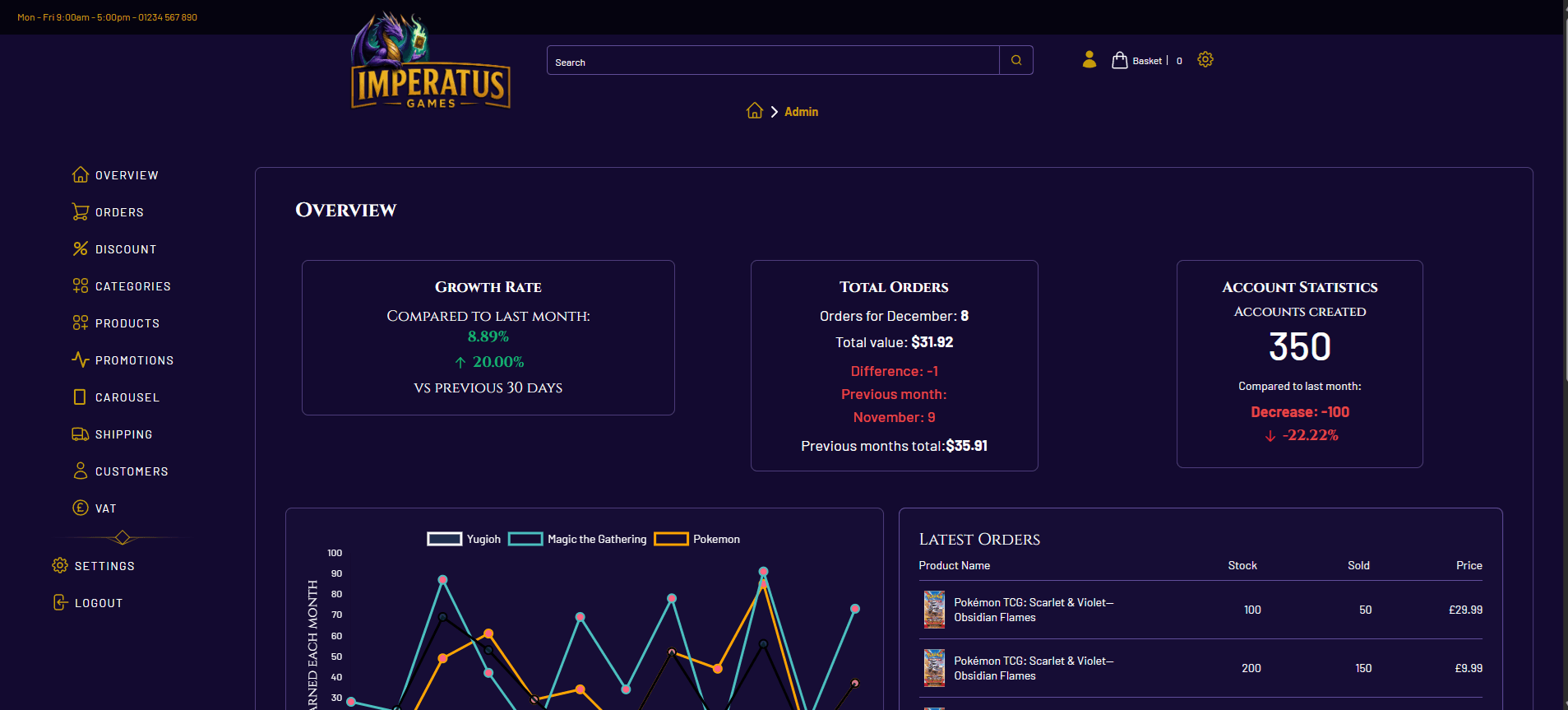This screenshot has width=1568, height=710.
Task: Click the VAT euro coin icon
Action: click(x=81, y=508)
